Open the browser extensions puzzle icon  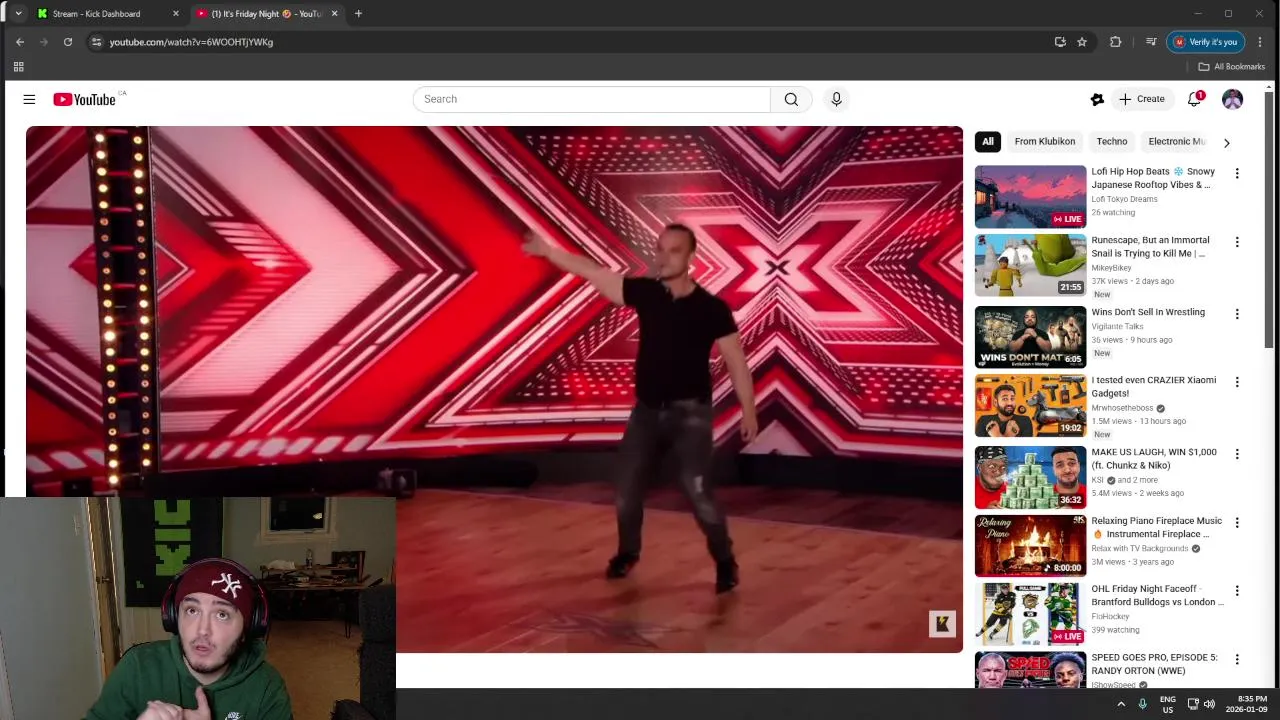pos(1116,42)
